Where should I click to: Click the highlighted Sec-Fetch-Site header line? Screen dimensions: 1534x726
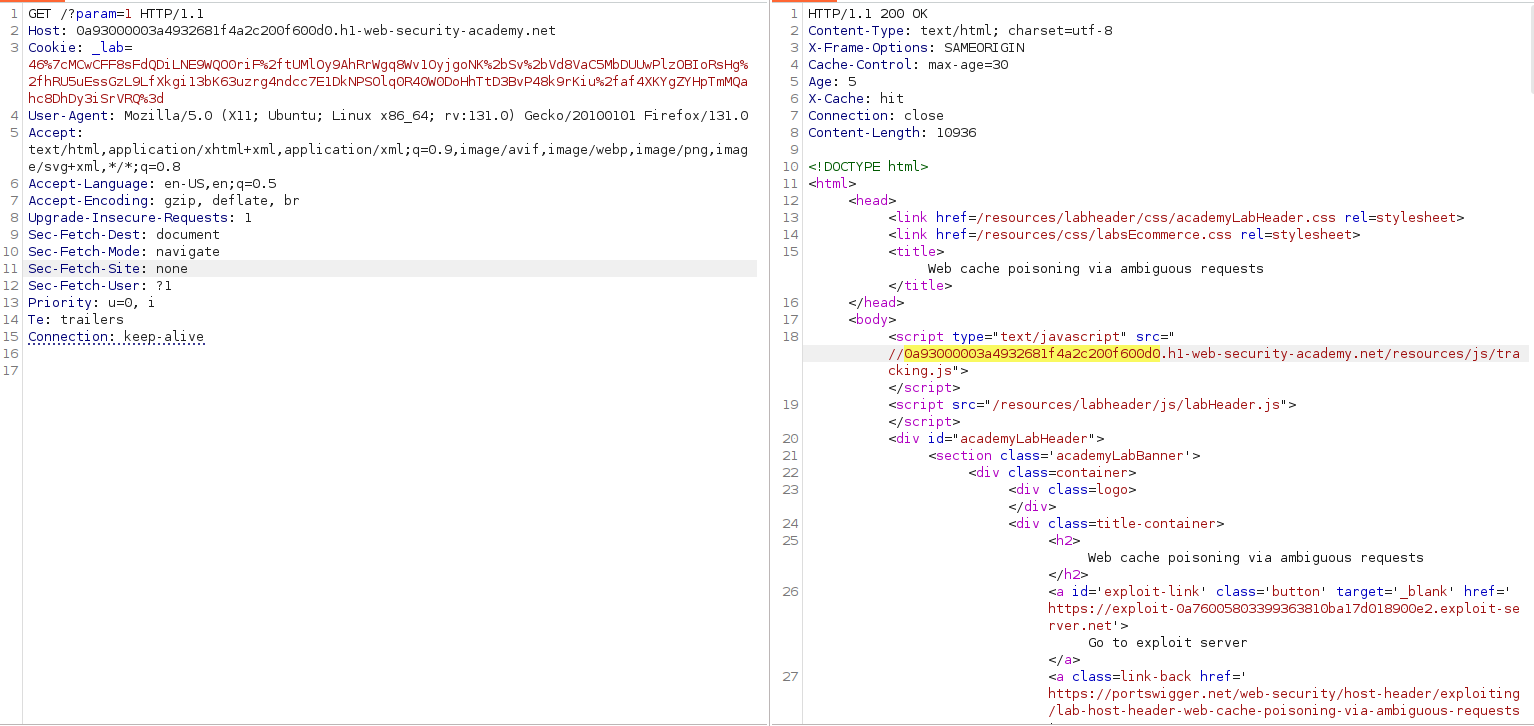pos(108,269)
